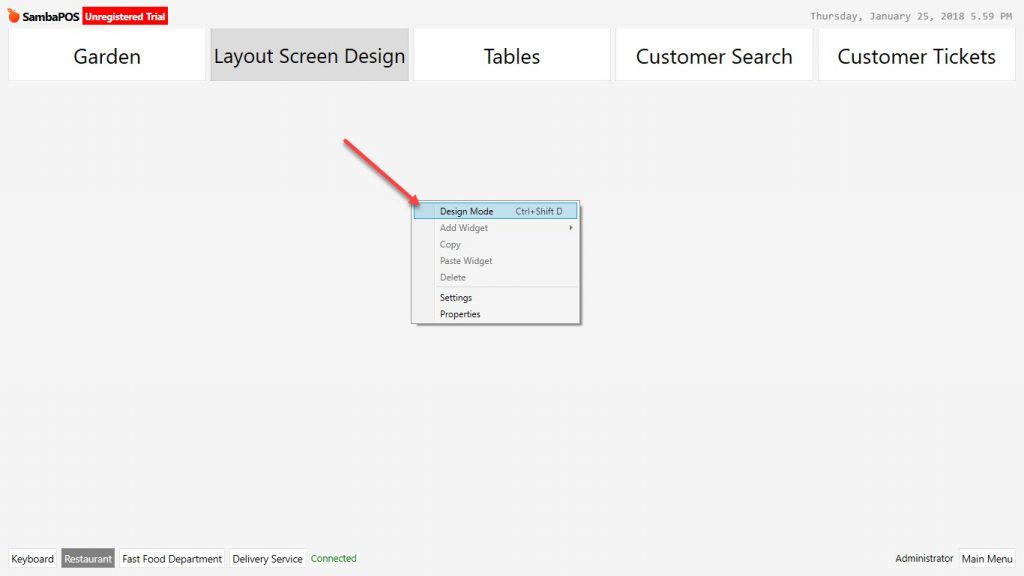Choose Design Mode in context menu
This screenshot has width=1024, height=576.
[496, 211]
